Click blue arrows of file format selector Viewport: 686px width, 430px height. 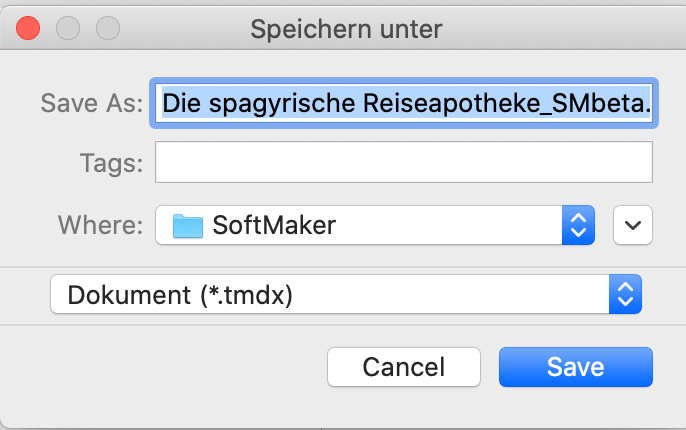point(625,294)
